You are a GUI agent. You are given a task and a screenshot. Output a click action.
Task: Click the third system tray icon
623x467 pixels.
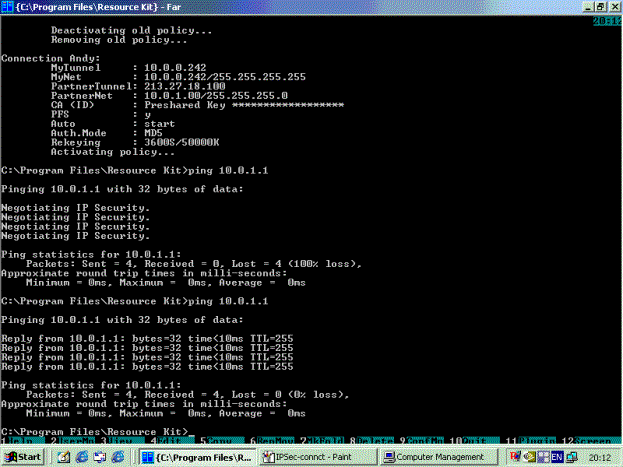pos(543,457)
